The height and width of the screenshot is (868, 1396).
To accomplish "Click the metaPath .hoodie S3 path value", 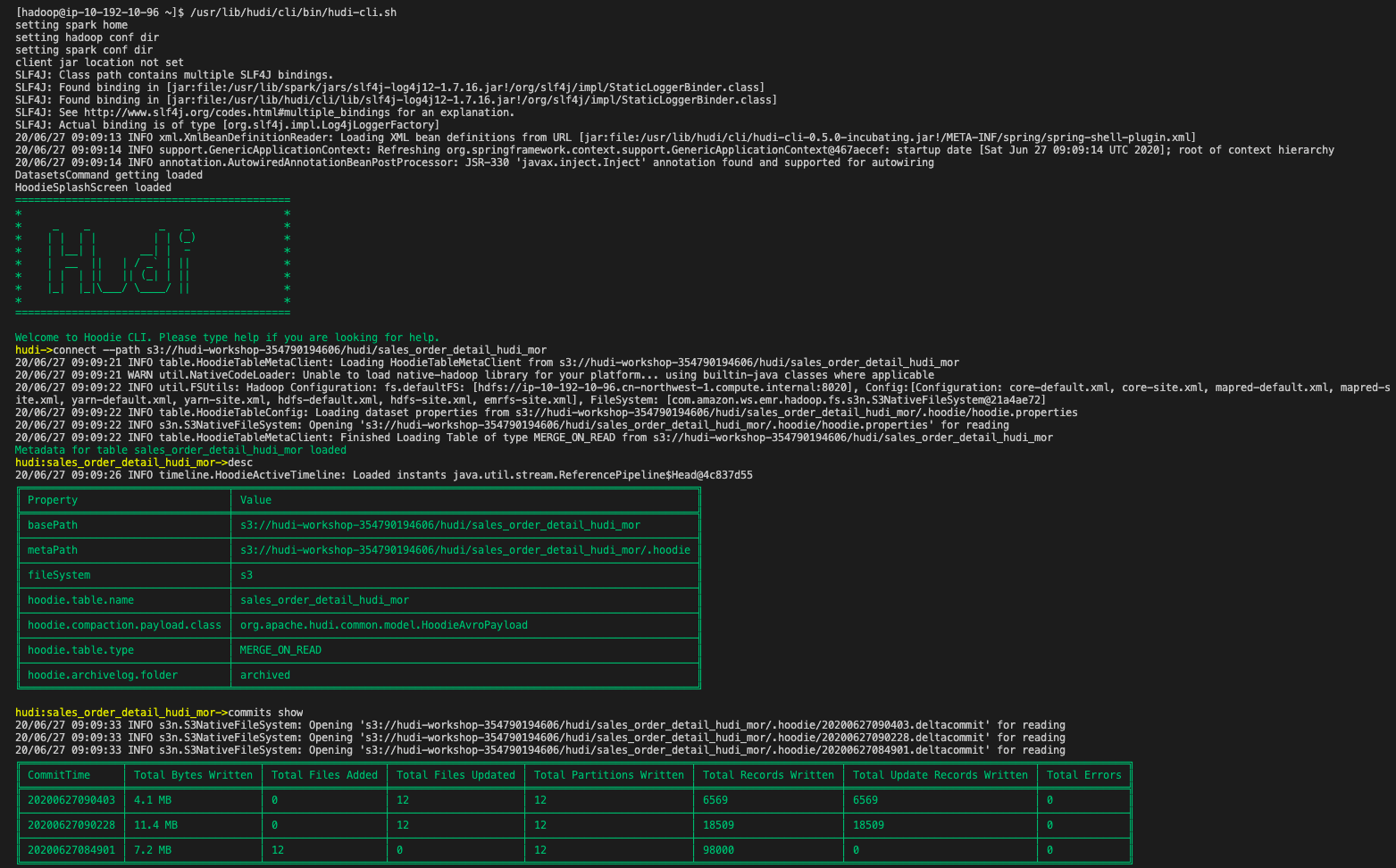I will coord(464,550).
